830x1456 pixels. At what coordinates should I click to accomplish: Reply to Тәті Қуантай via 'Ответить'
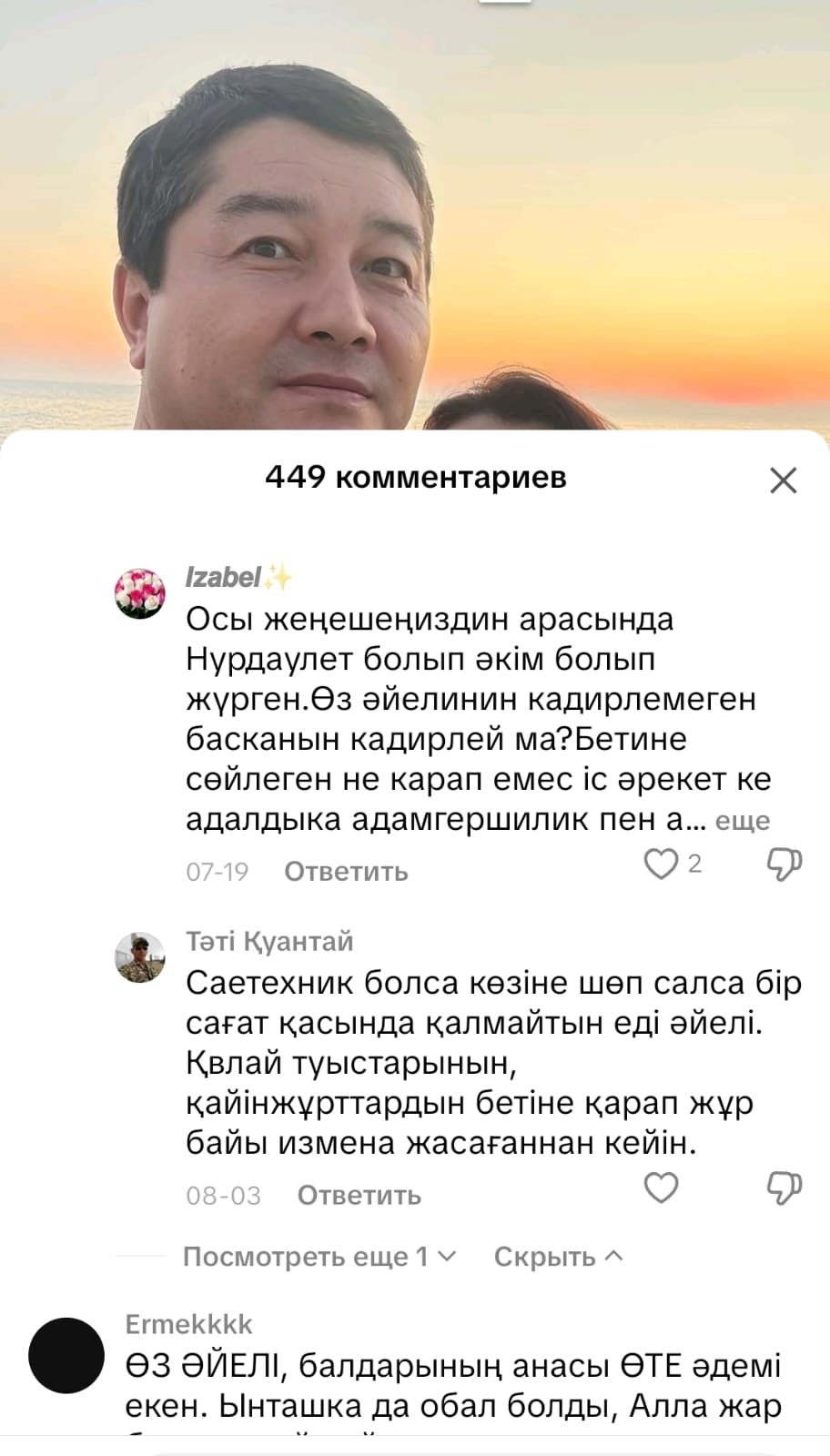359,1196
